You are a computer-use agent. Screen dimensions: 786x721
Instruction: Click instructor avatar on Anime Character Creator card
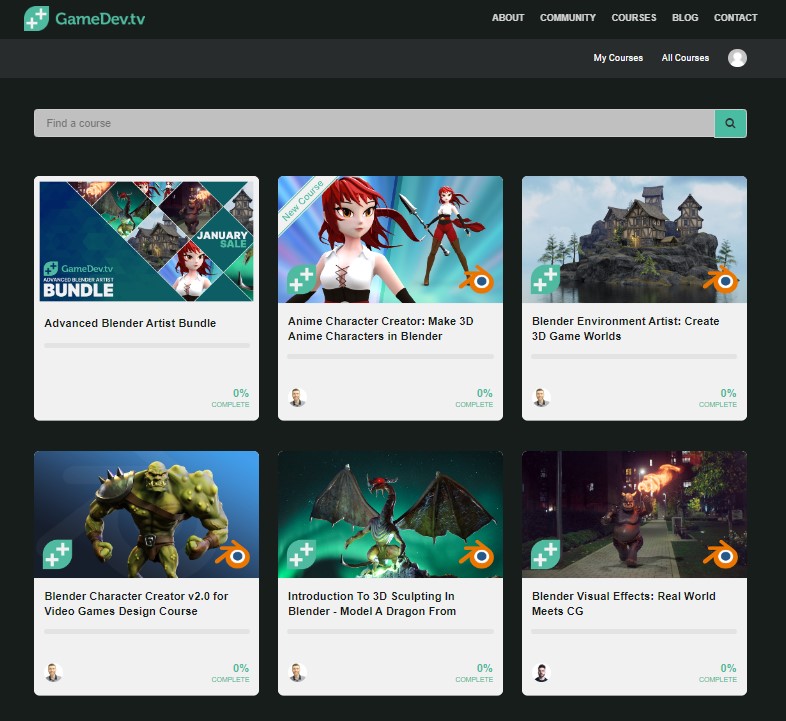coord(297,397)
